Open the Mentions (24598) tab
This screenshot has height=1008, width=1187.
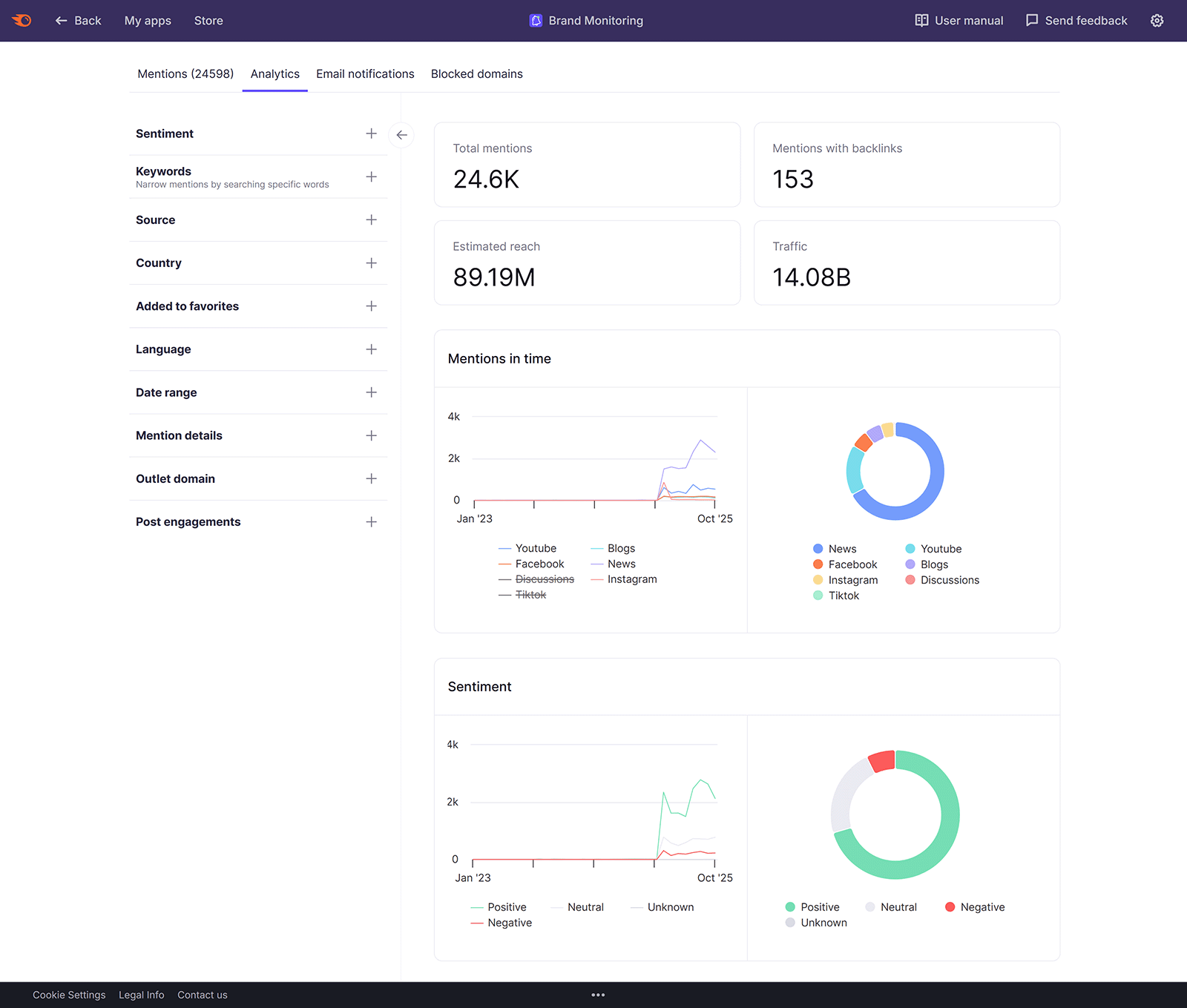tap(185, 73)
